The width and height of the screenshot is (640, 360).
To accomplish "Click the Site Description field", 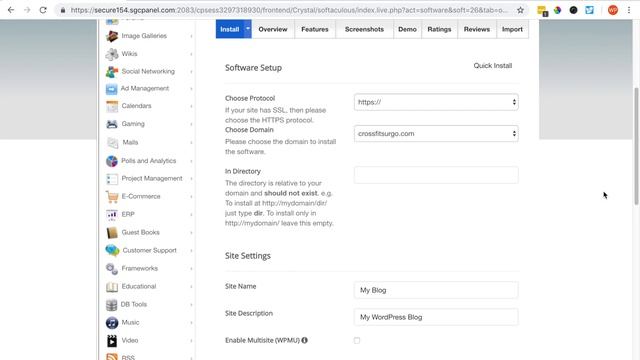I will [x=436, y=317].
